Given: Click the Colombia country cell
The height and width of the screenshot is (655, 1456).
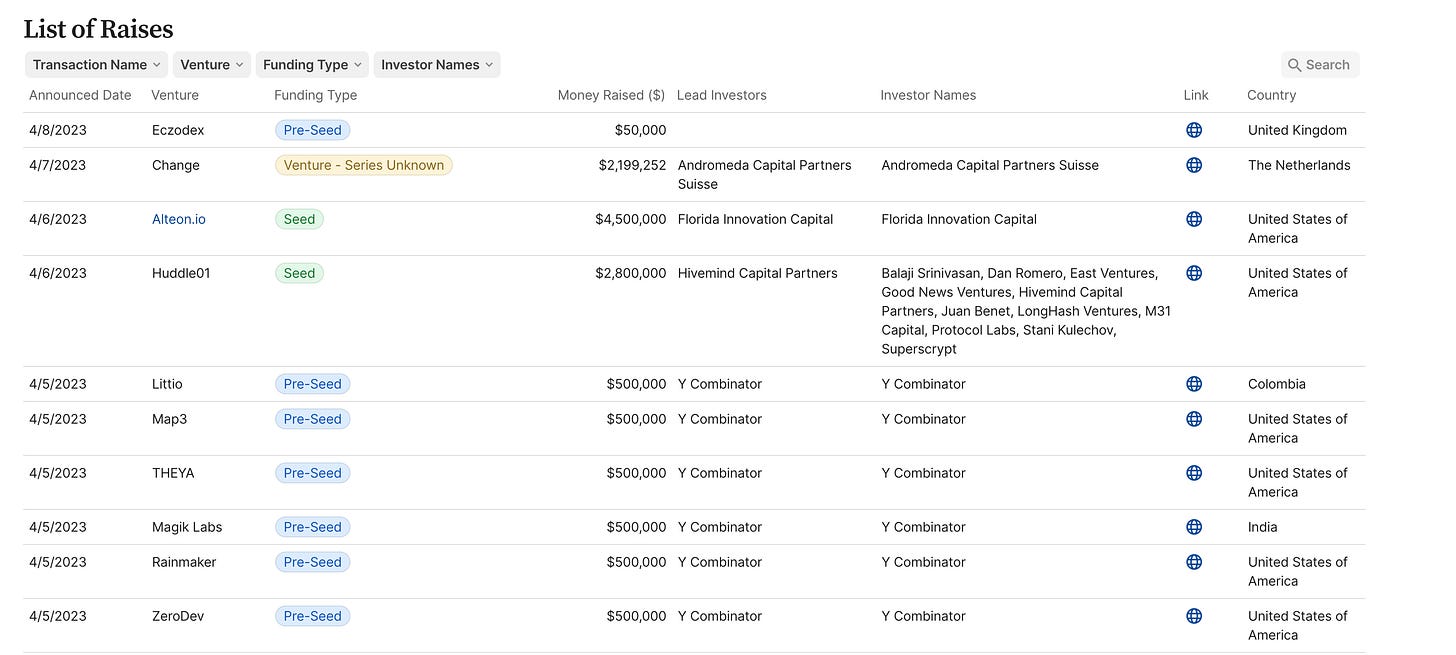Looking at the screenshot, I should 1277,384.
